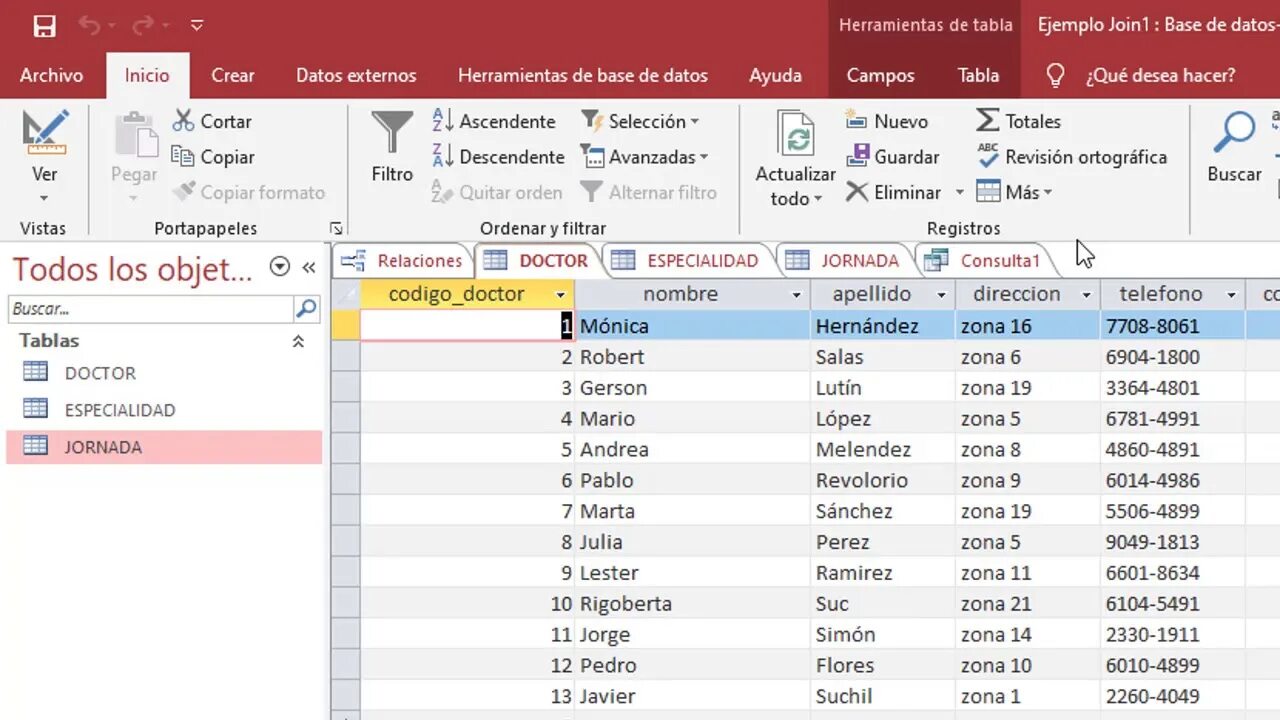Screen dimensions: 1280x720
Task: Open Customize Quick Access Toolbar dropdown
Action: (x=197, y=25)
